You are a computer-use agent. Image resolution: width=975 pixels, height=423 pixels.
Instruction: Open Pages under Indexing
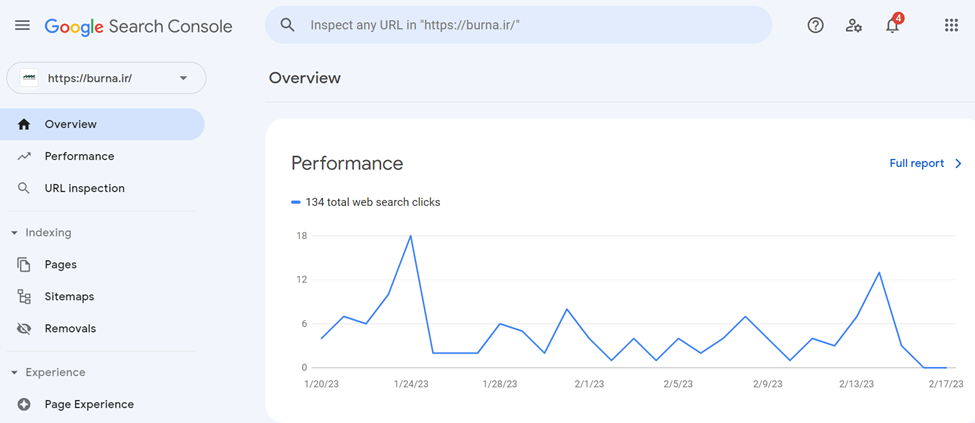60,265
